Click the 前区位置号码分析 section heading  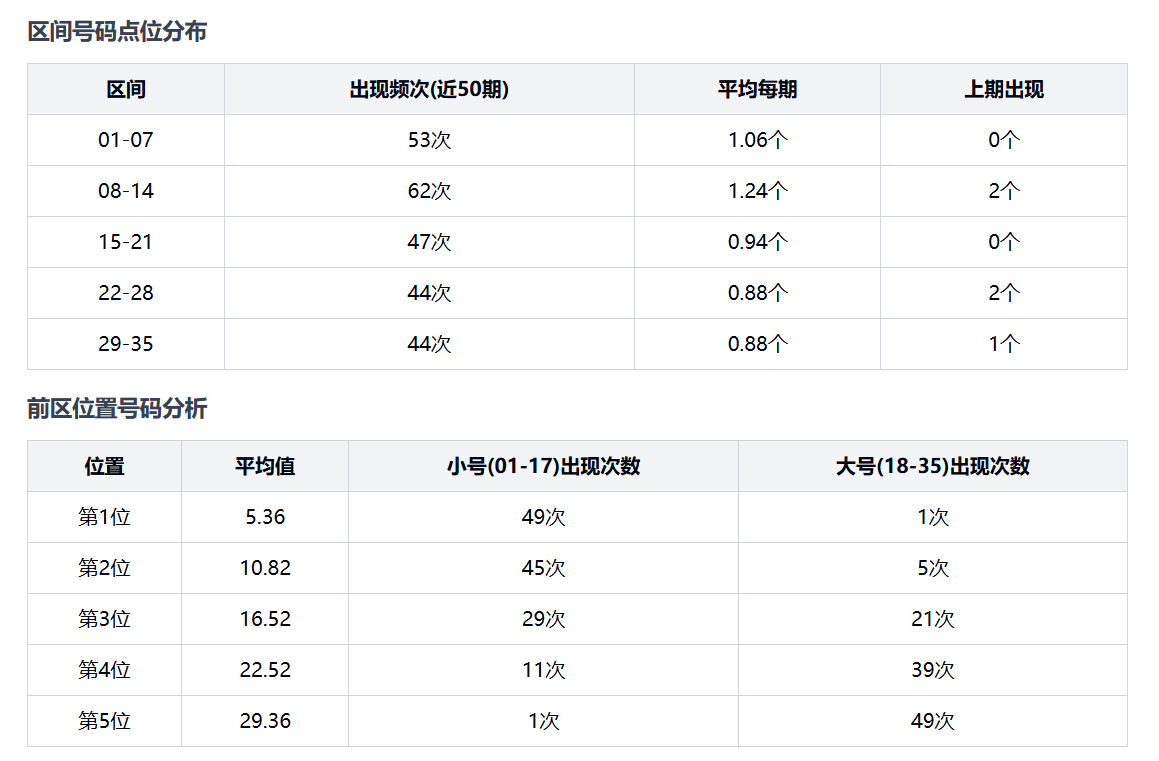[117, 408]
